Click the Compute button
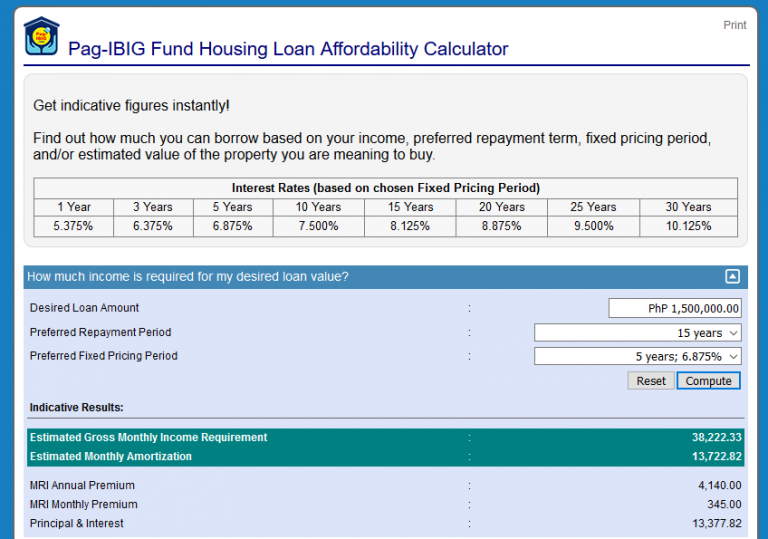 click(x=708, y=381)
